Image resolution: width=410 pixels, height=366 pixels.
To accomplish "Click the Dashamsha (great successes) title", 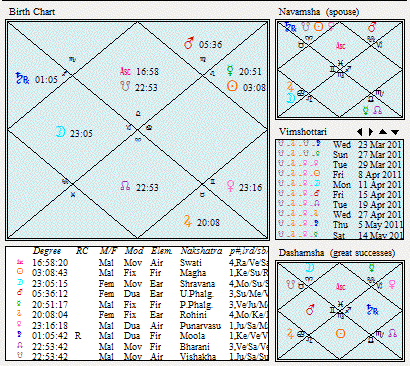I will tap(337, 253).
